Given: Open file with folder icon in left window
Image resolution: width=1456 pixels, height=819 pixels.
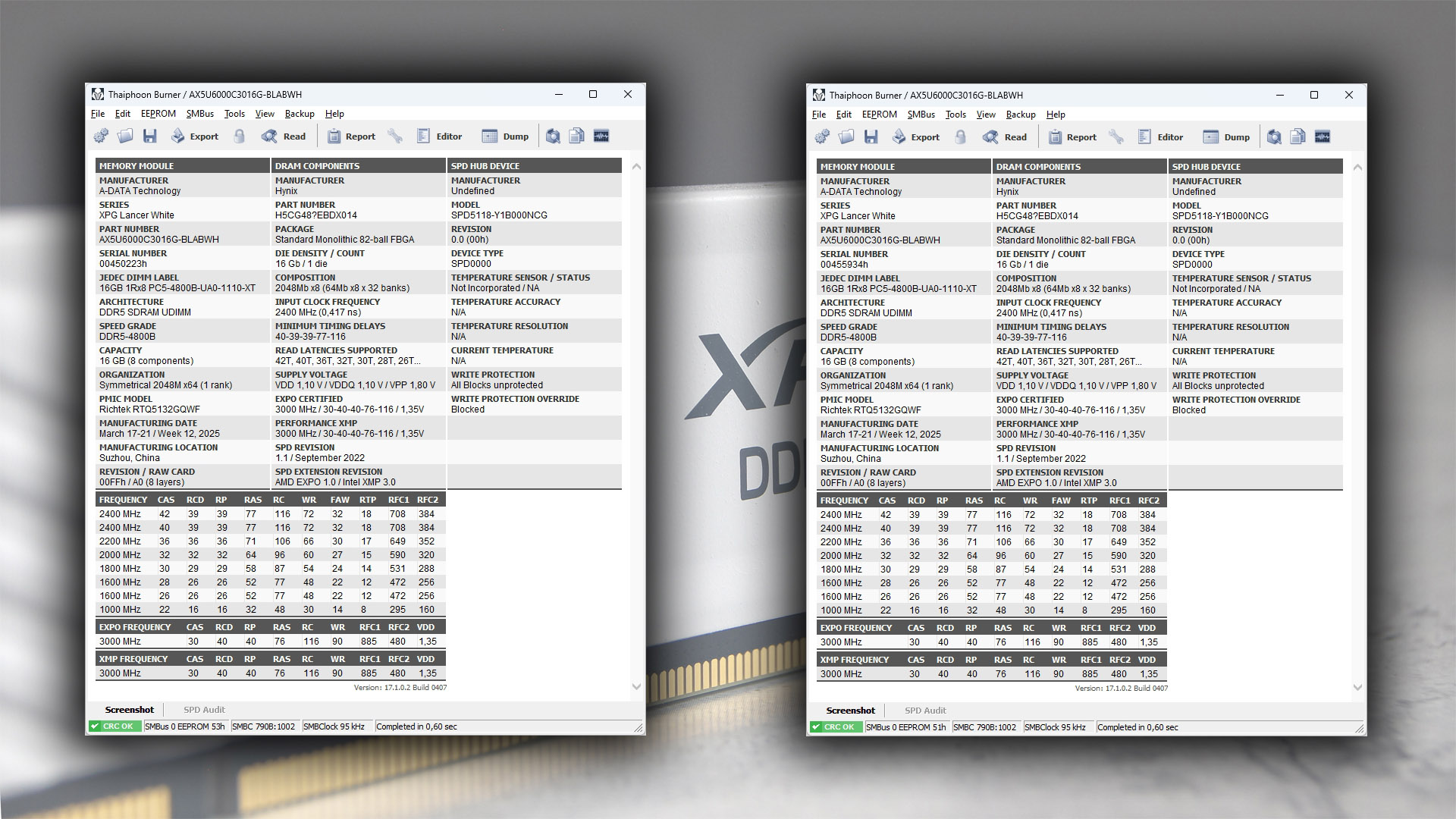Looking at the screenshot, I should pyautogui.click(x=125, y=136).
